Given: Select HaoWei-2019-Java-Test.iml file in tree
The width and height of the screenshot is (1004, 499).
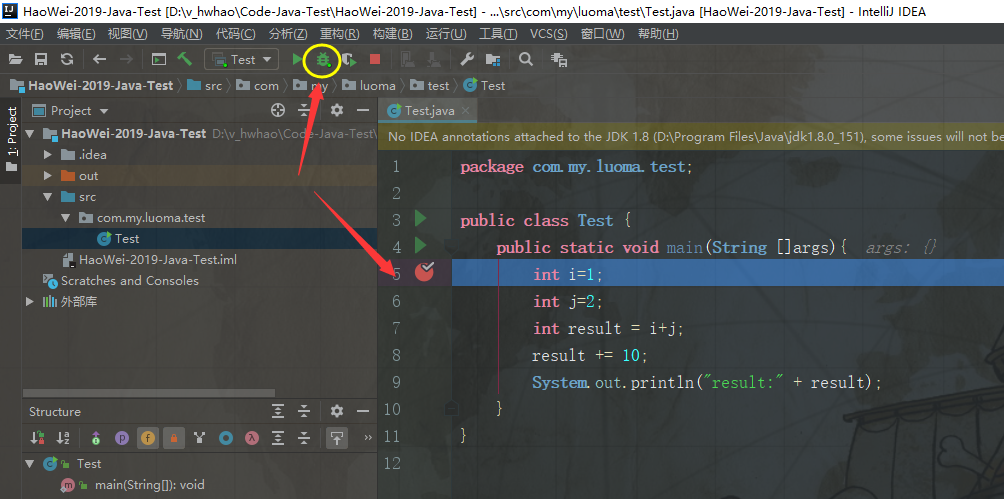Looking at the screenshot, I should 158,260.
